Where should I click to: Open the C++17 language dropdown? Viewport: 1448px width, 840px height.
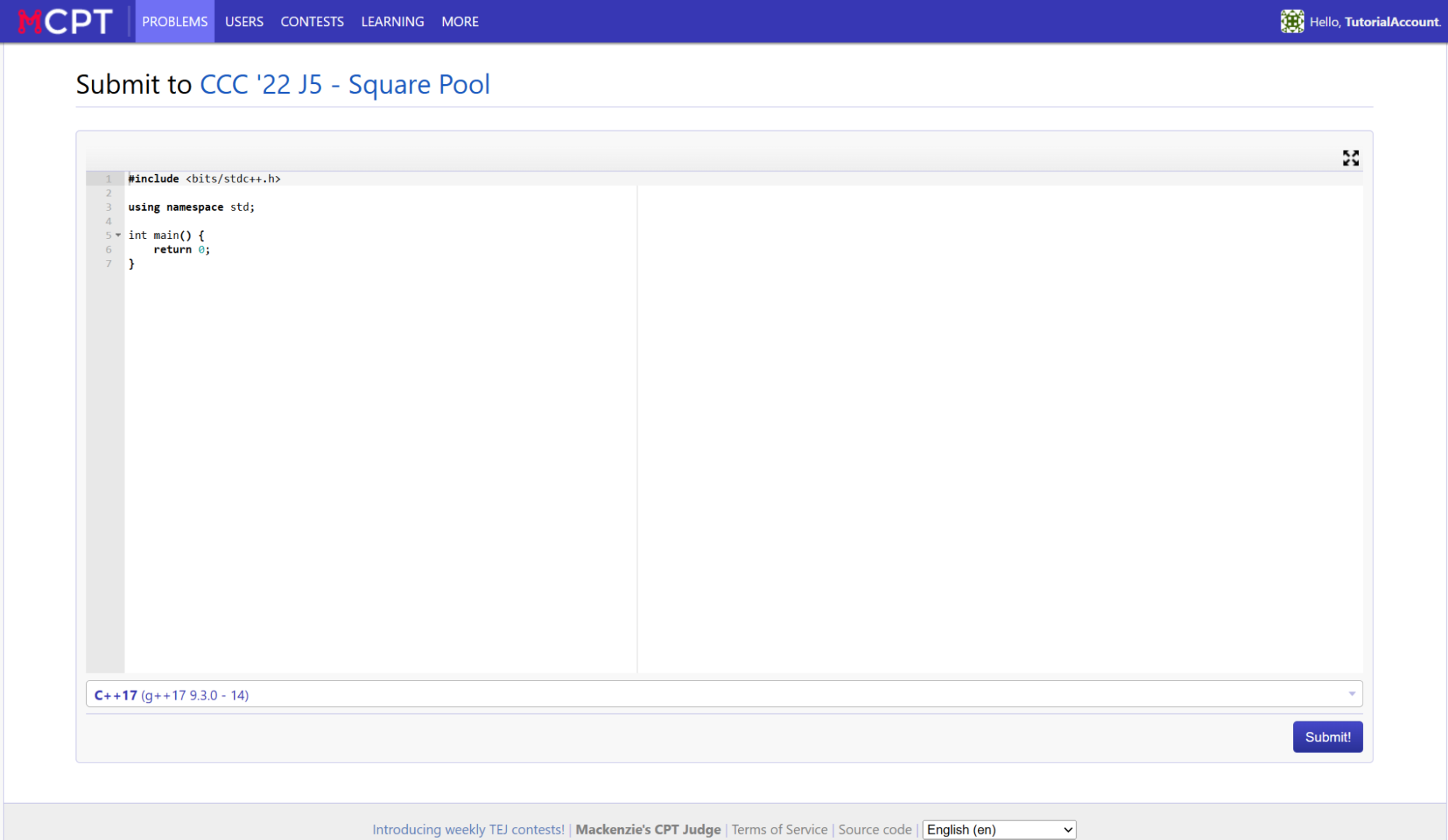[724, 694]
